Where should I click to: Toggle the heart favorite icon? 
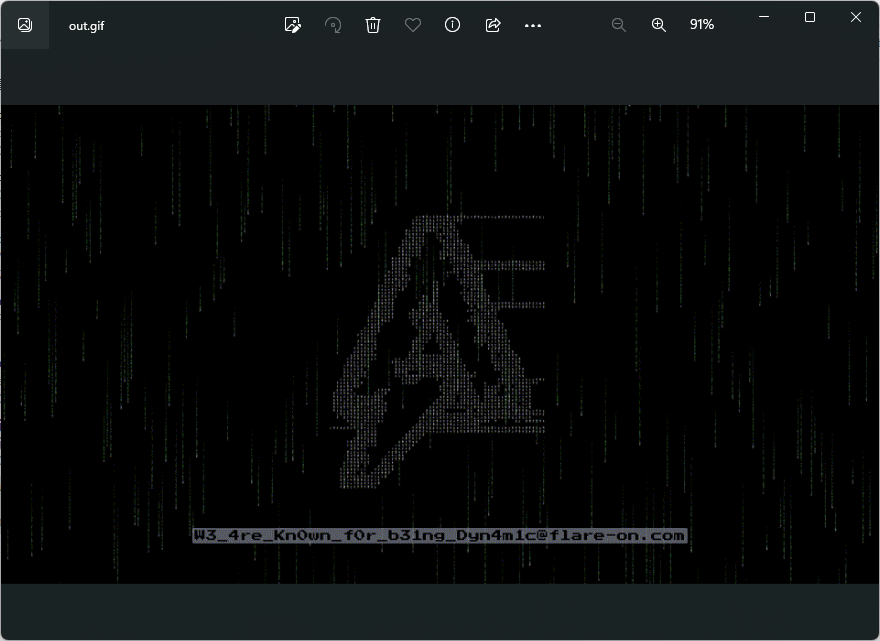click(413, 25)
